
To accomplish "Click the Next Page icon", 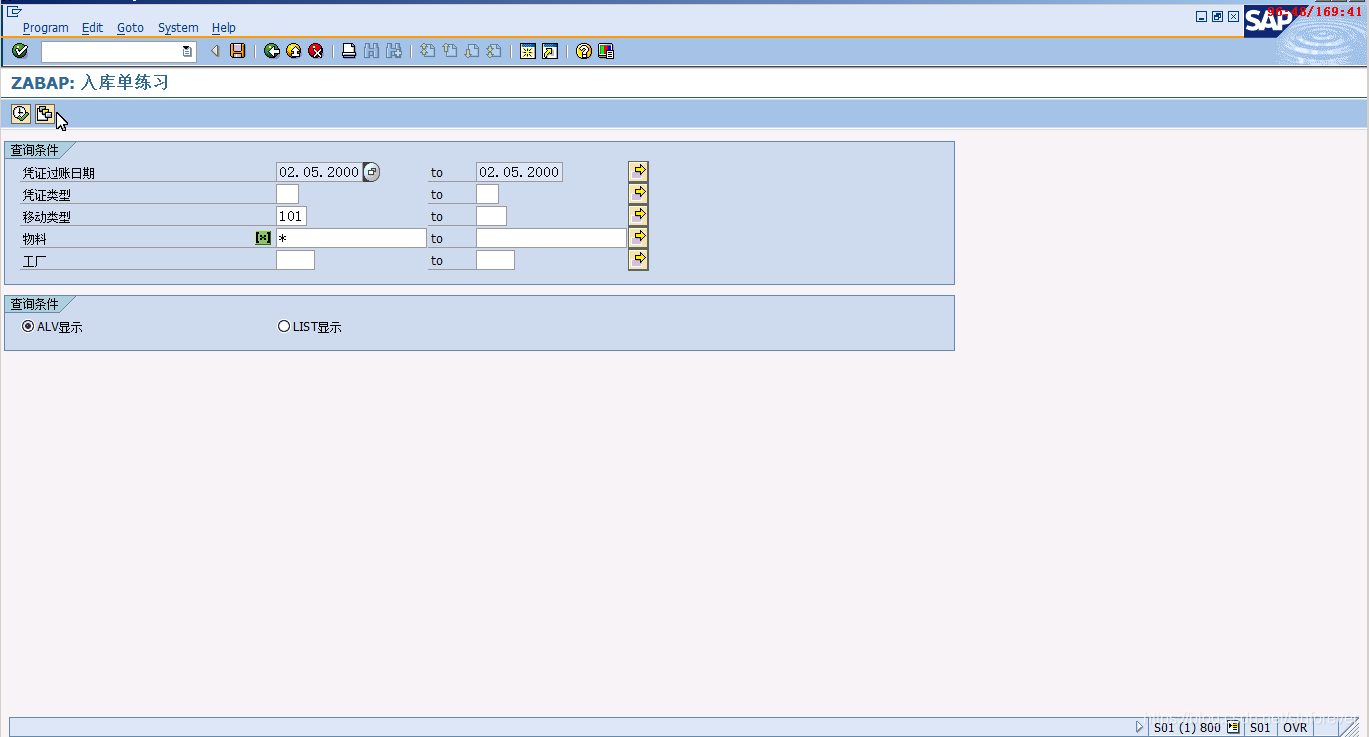I will pyautogui.click(x=472, y=51).
